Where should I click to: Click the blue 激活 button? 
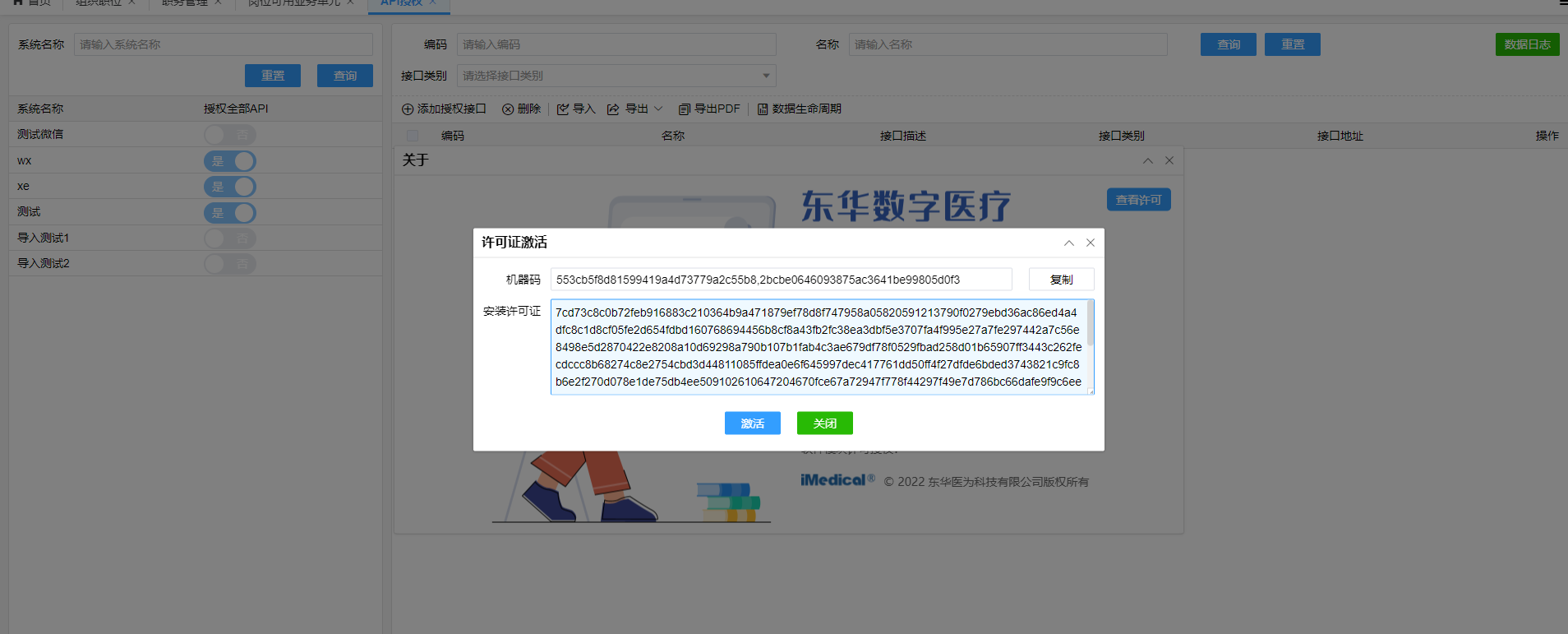coord(753,423)
